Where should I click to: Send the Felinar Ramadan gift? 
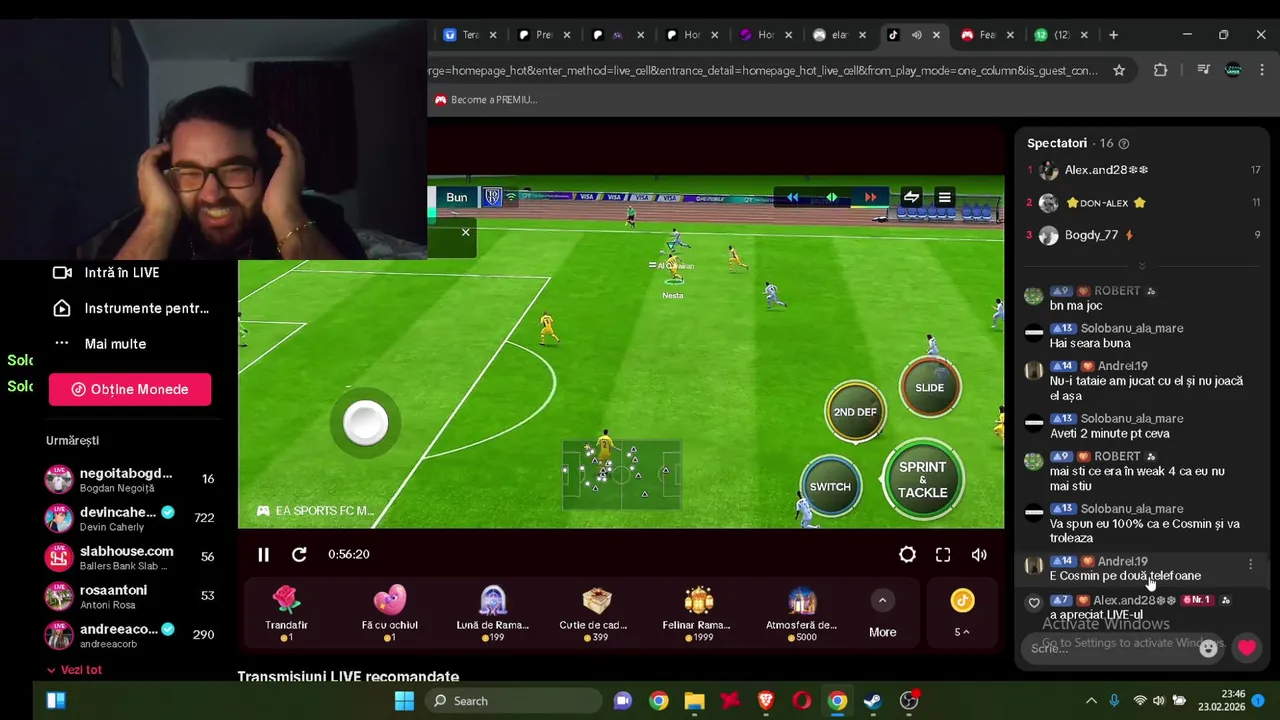(x=698, y=613)
